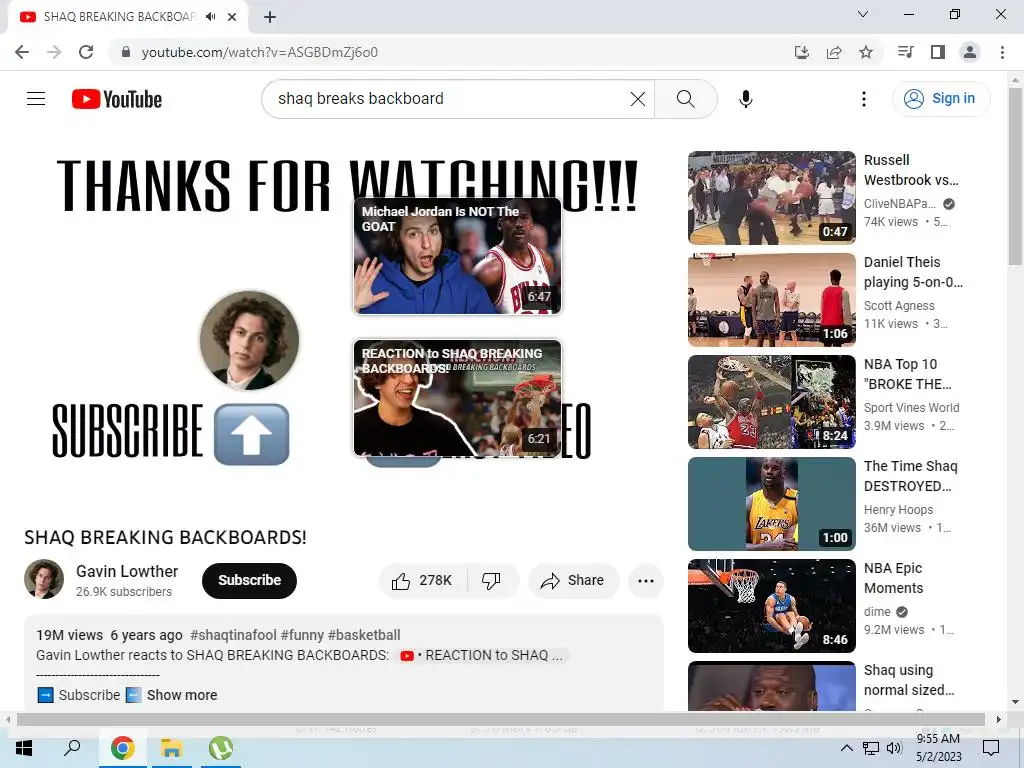Click Scott Agness channel name
This screenshot has height=768, width=1024.
click(x=899, y=306)
